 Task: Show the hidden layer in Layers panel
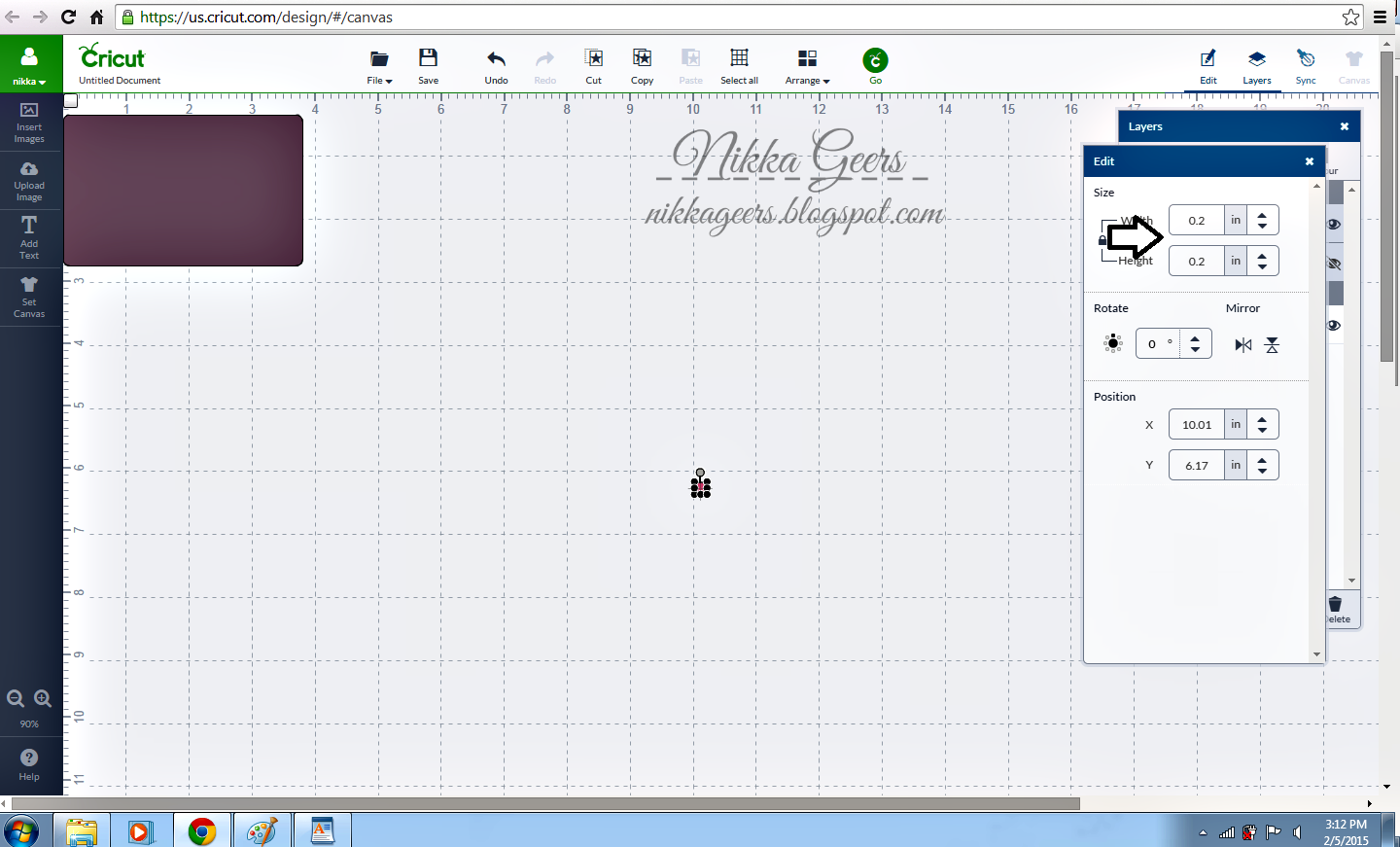(x=1334, y=264)
